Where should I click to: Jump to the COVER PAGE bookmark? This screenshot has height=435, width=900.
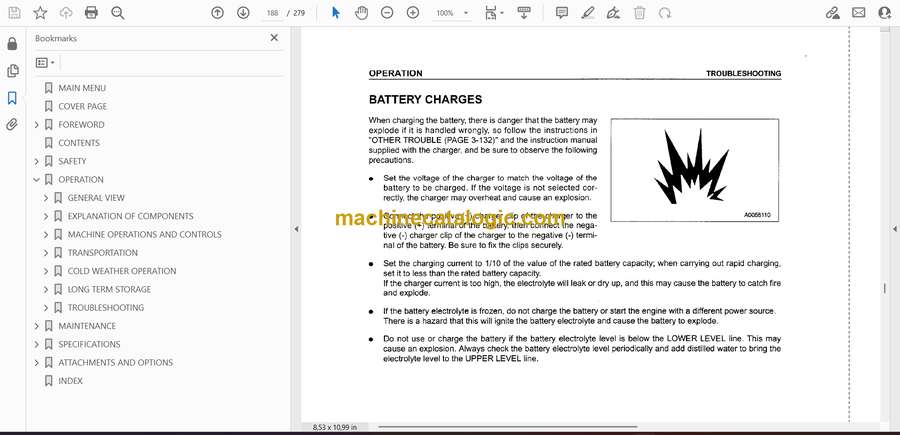[83, 106]
